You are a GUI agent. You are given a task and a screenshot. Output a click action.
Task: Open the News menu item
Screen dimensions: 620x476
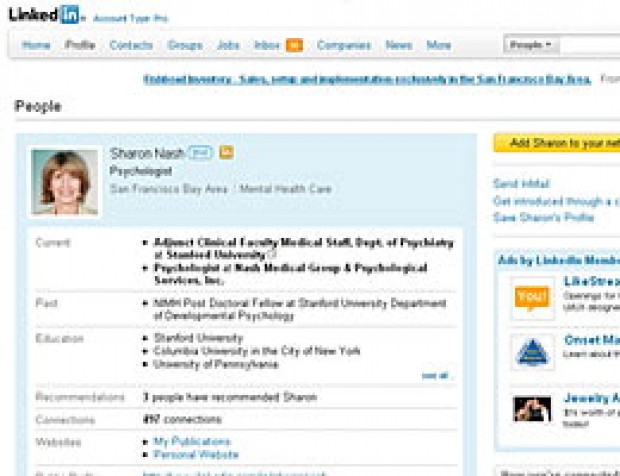(x=399, y=45)
